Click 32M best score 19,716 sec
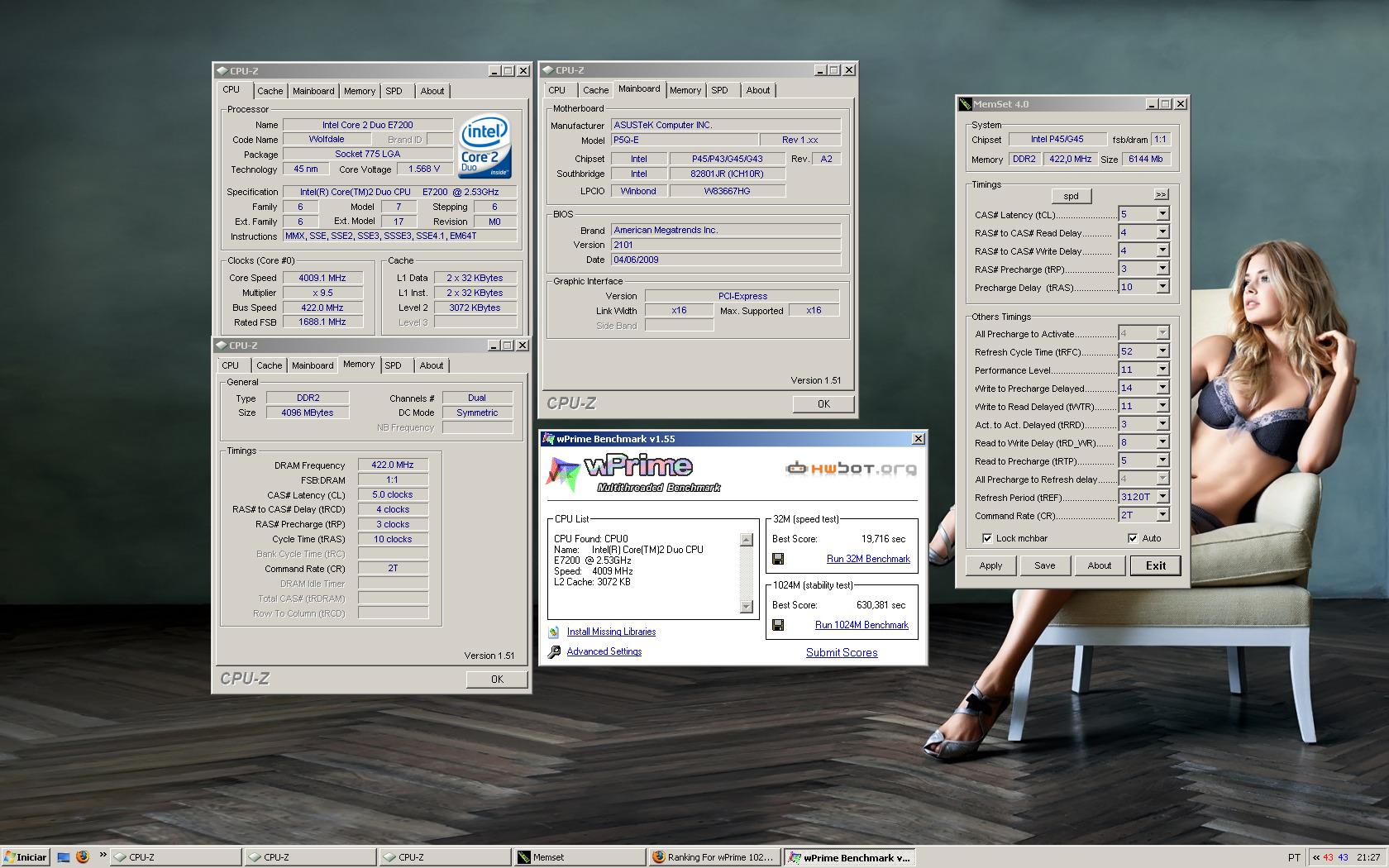1389x868 pixels. (883, 538)
